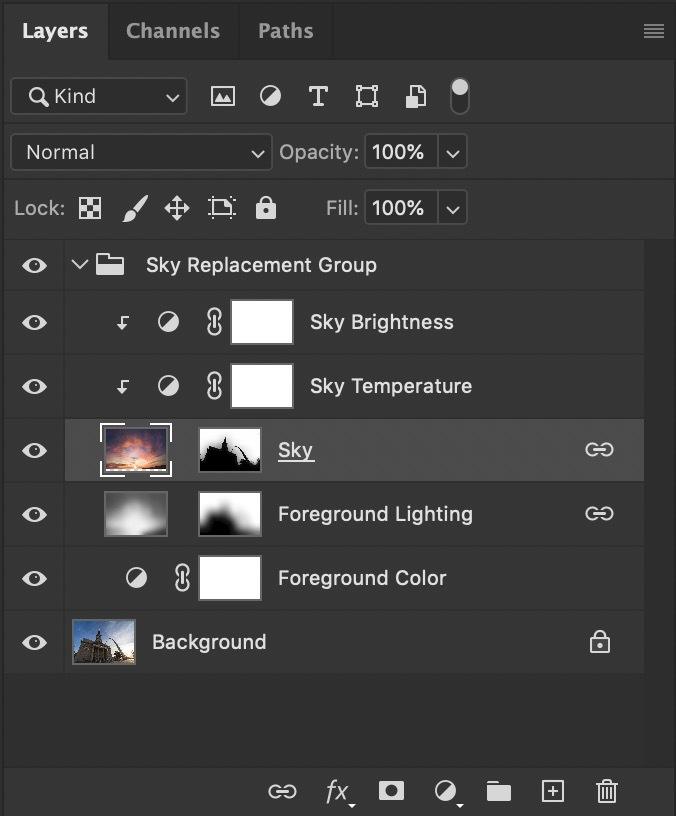This screenshot has height=816, width=676.
Task: Click the Fill percentage field
Action: click(x=399, y=208)
